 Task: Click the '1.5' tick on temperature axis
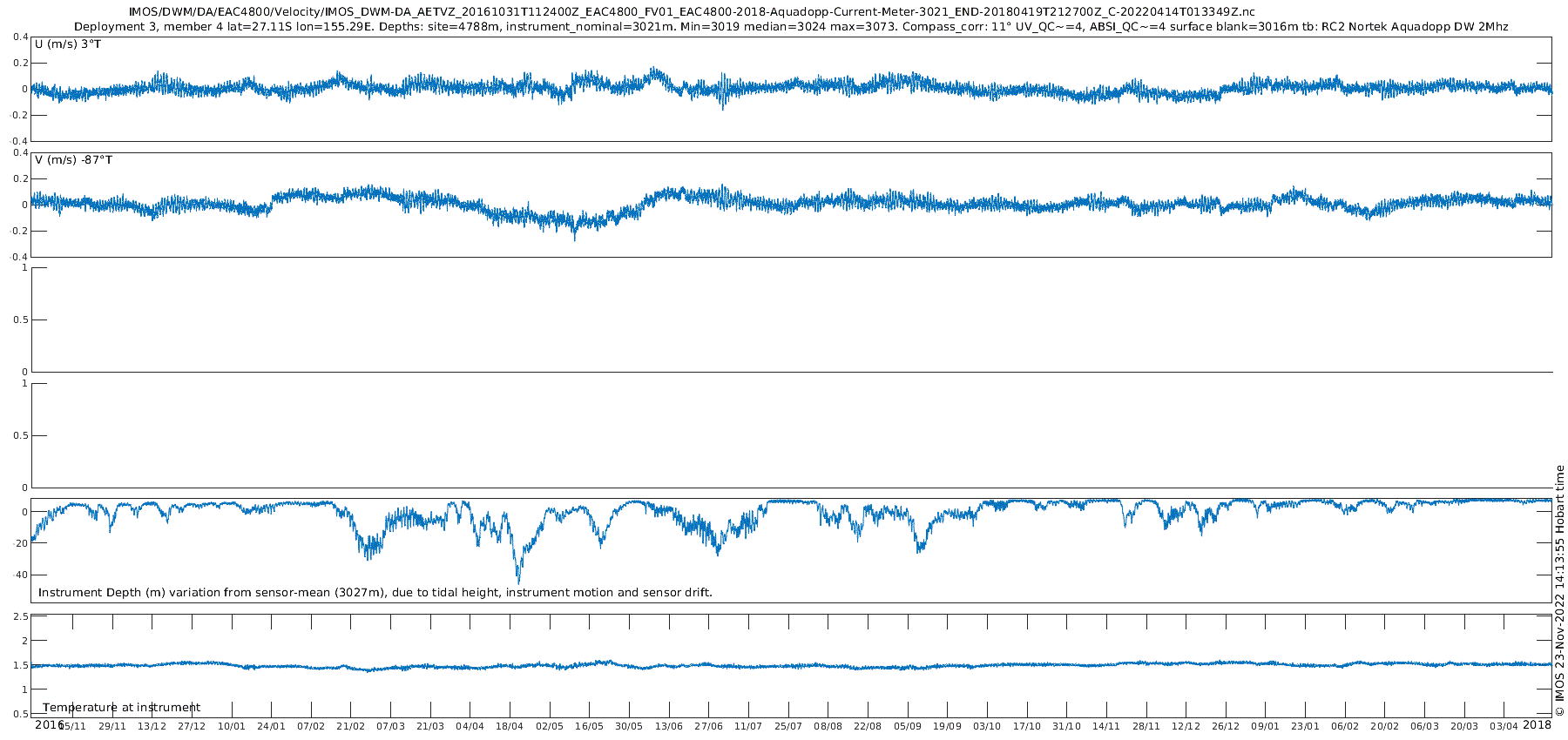(x=19, y=665)
